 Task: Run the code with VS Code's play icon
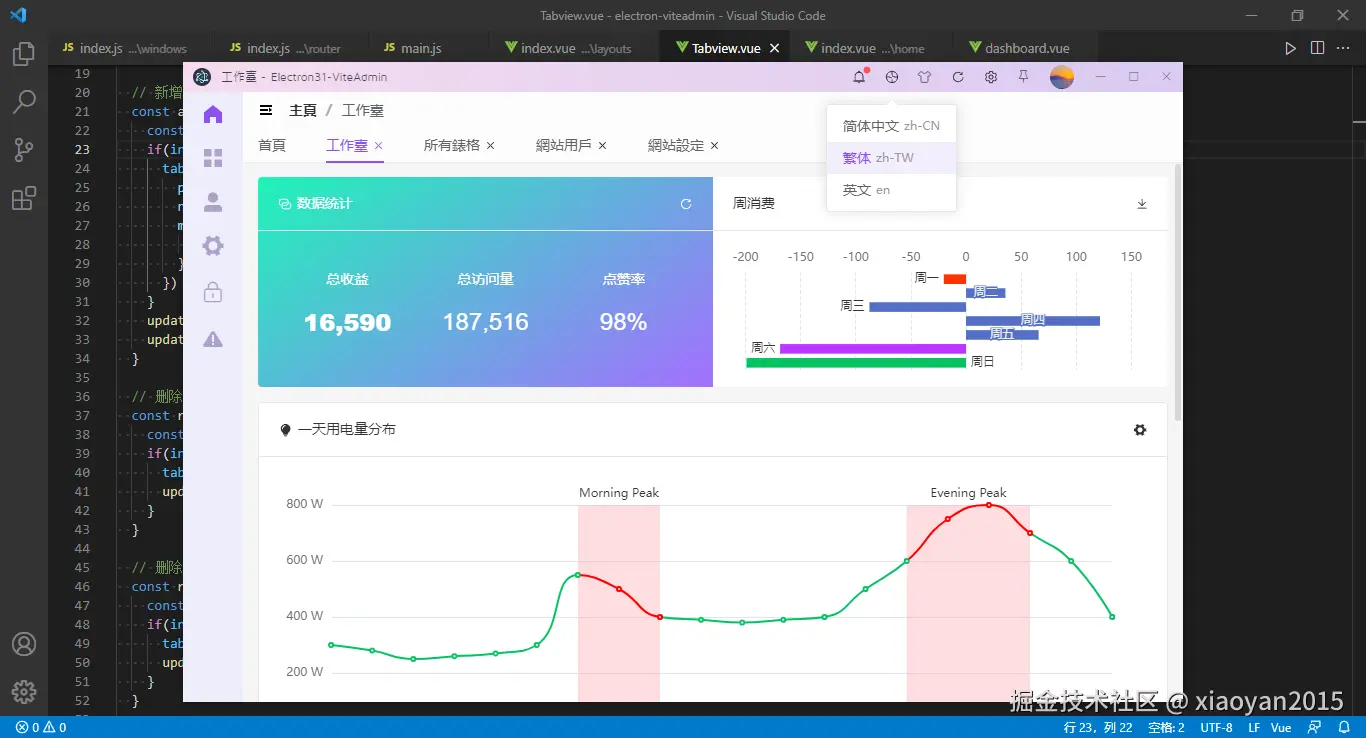(x=1291, y=48)
